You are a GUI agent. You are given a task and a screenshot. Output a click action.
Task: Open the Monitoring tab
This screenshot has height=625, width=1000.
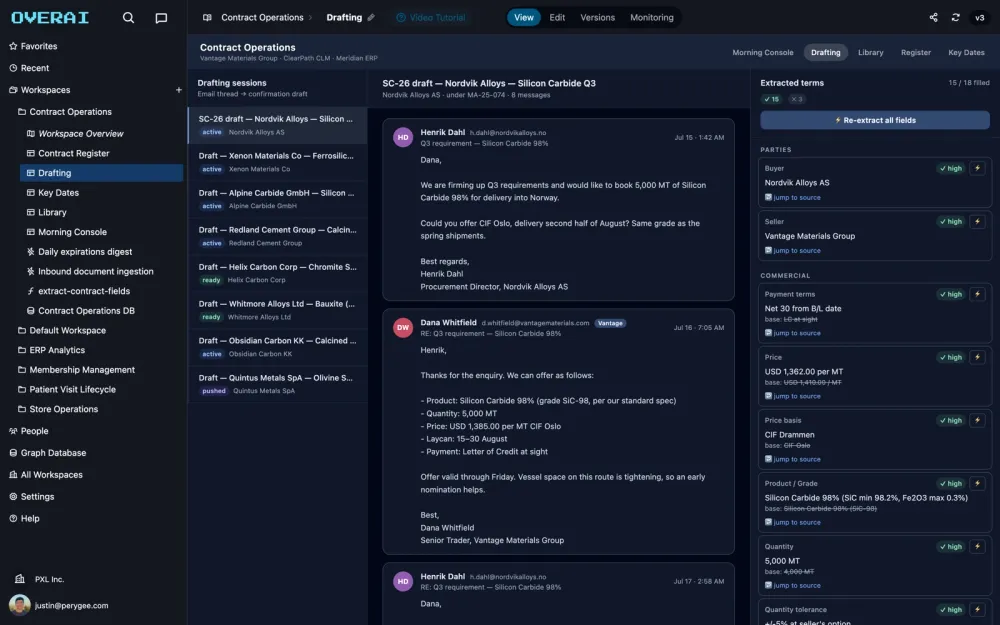click(652, 17)
